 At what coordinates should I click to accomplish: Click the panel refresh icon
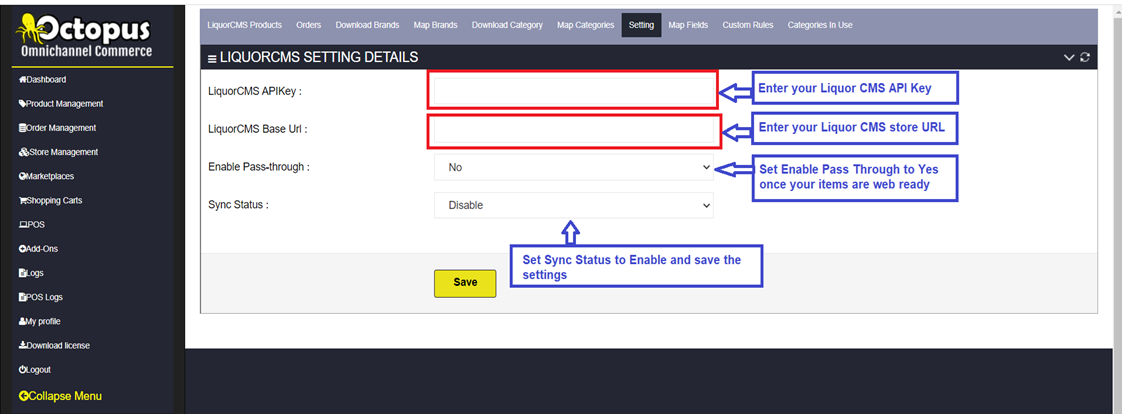1085,57
